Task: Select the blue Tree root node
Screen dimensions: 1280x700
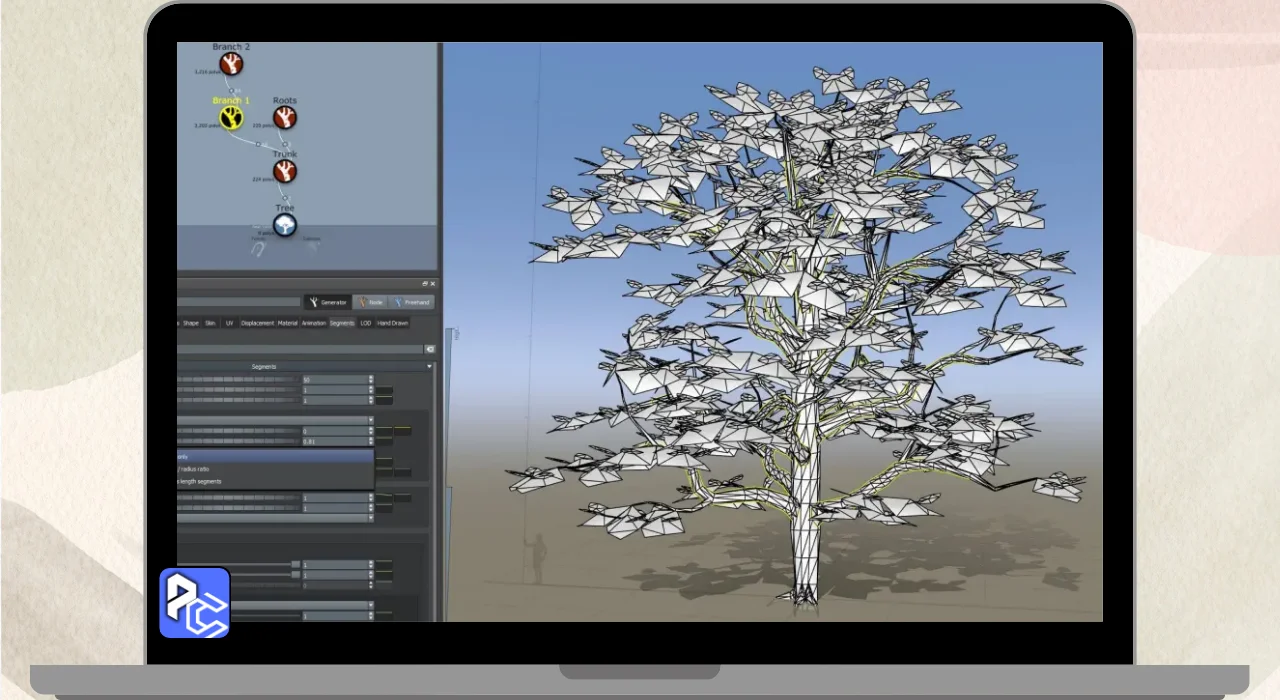Action: click(285, 224)
